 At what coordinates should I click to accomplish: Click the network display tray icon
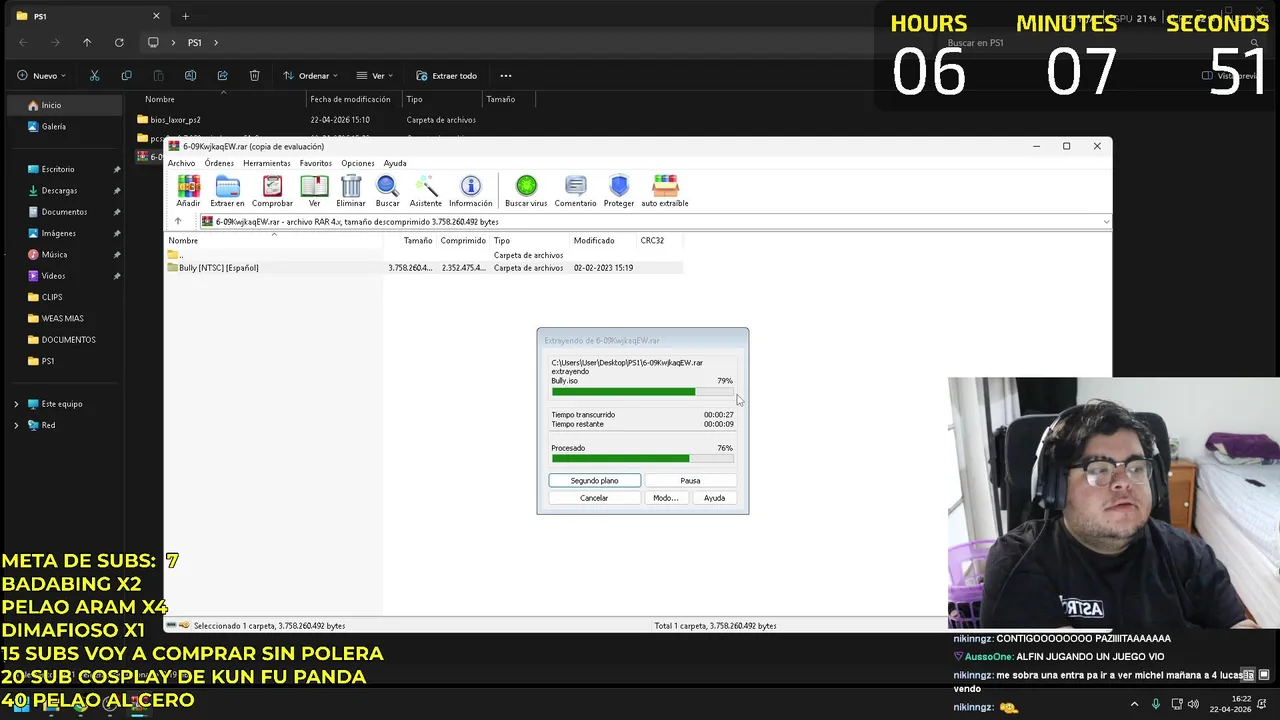1177,704
